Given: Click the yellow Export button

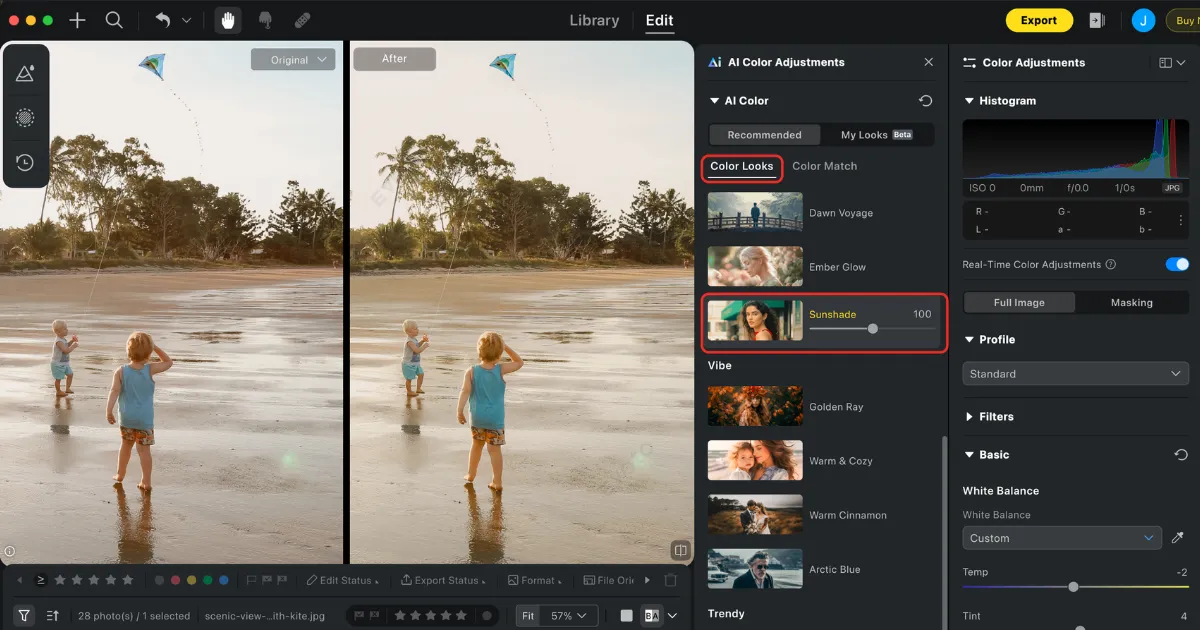Looking at the screenshot, I should tap(1039, 20).
